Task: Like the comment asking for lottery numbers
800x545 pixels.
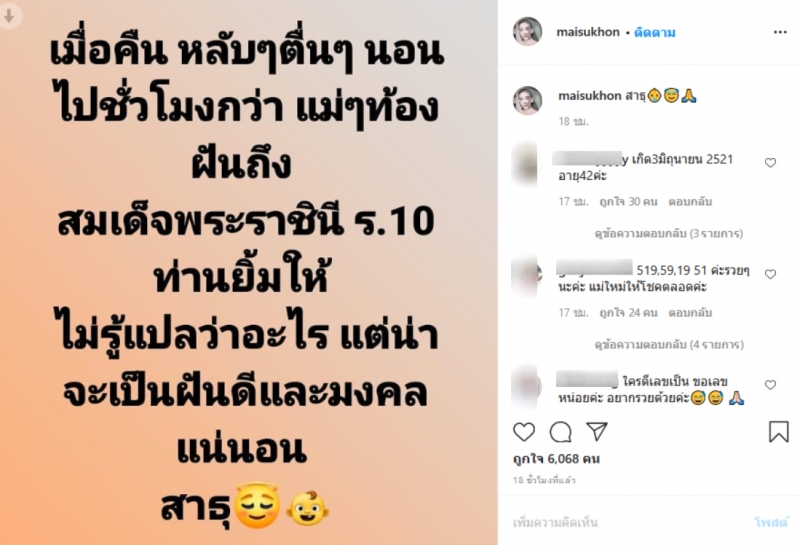Action: (x=770, y=385)
